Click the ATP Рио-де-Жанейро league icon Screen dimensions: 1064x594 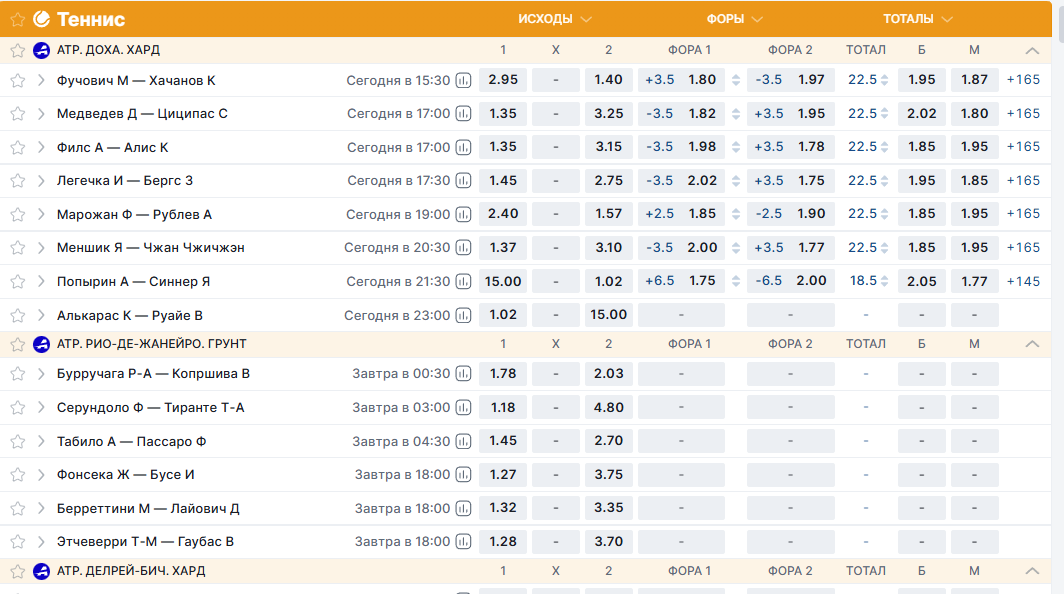tap(41, 344)
